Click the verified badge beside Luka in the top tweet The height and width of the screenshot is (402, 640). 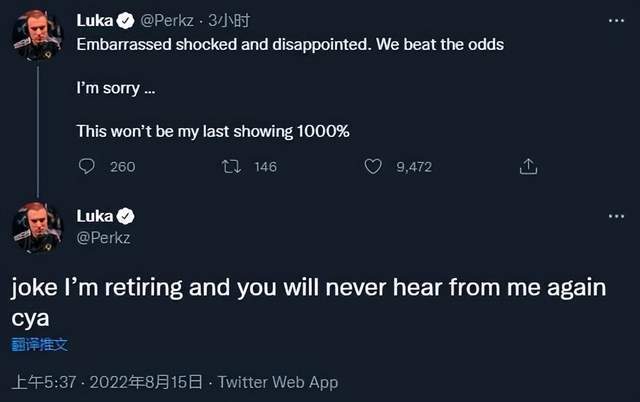126,20
